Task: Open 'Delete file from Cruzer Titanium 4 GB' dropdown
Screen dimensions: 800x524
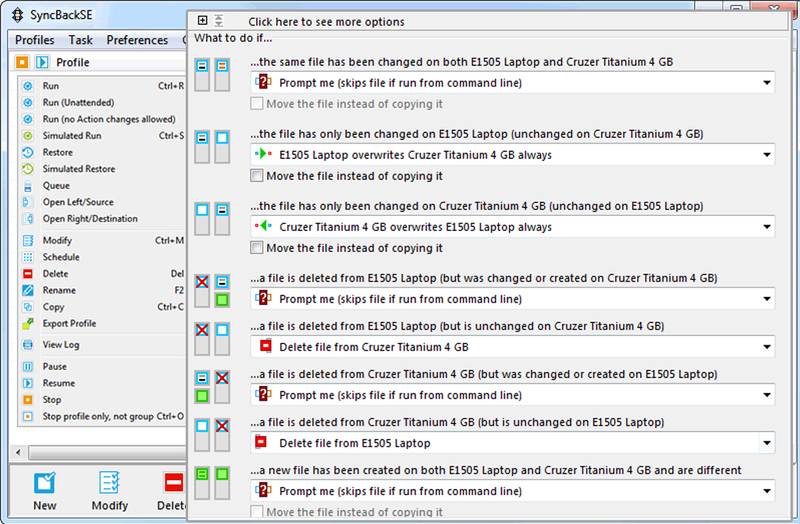Action: pos(512,347)
